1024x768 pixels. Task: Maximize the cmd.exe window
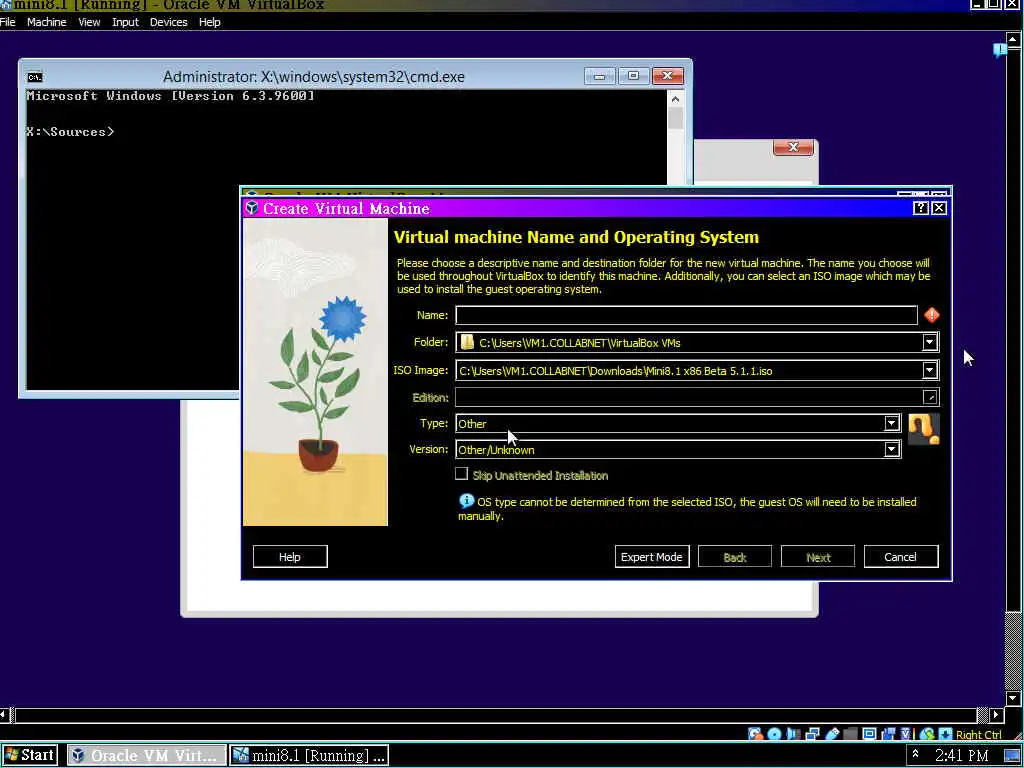(x=633, y=76)
